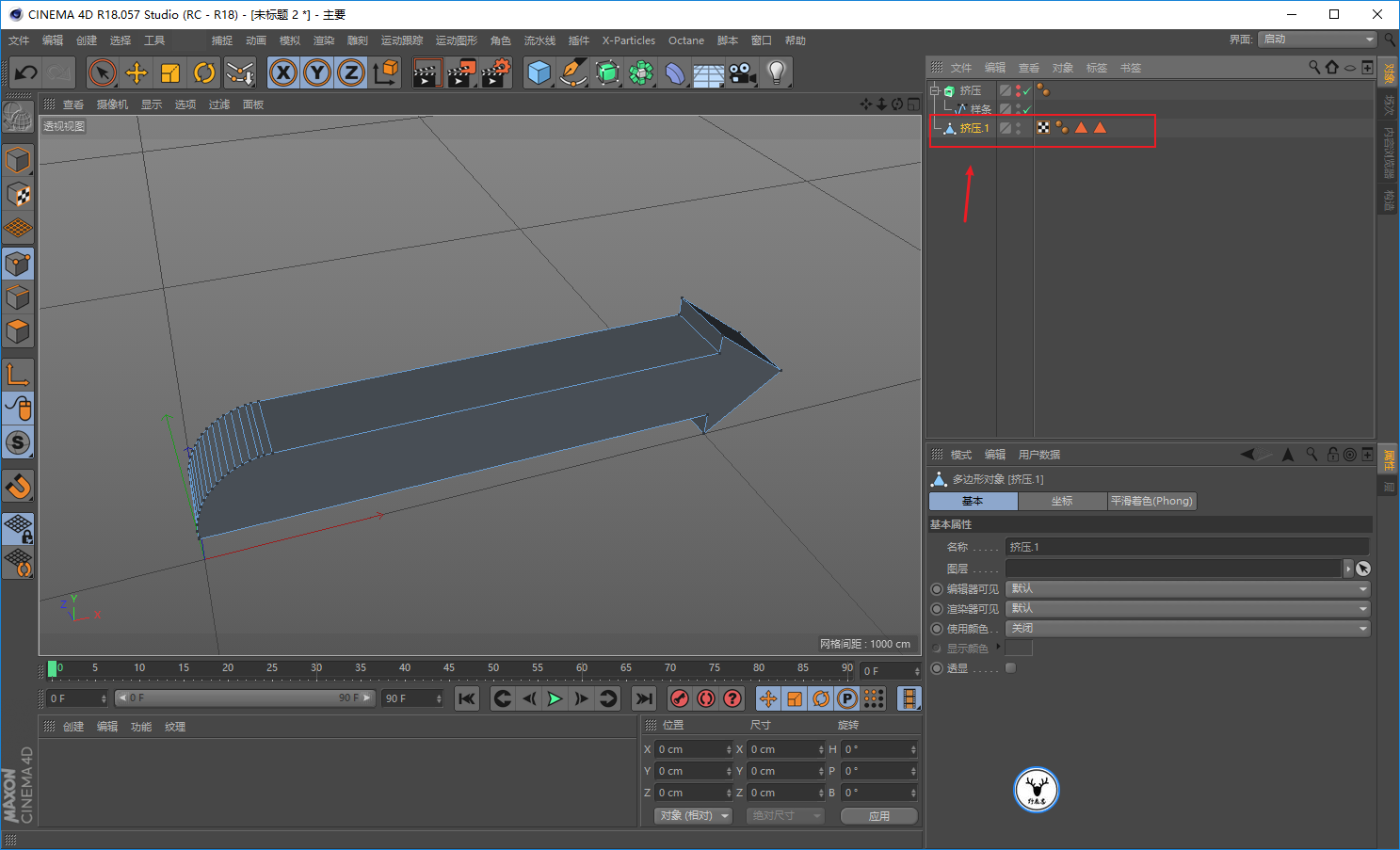Select the Live Selection tool
Image resolution: width=1400 pixels, height=850 pixels.
pos(103,72)
